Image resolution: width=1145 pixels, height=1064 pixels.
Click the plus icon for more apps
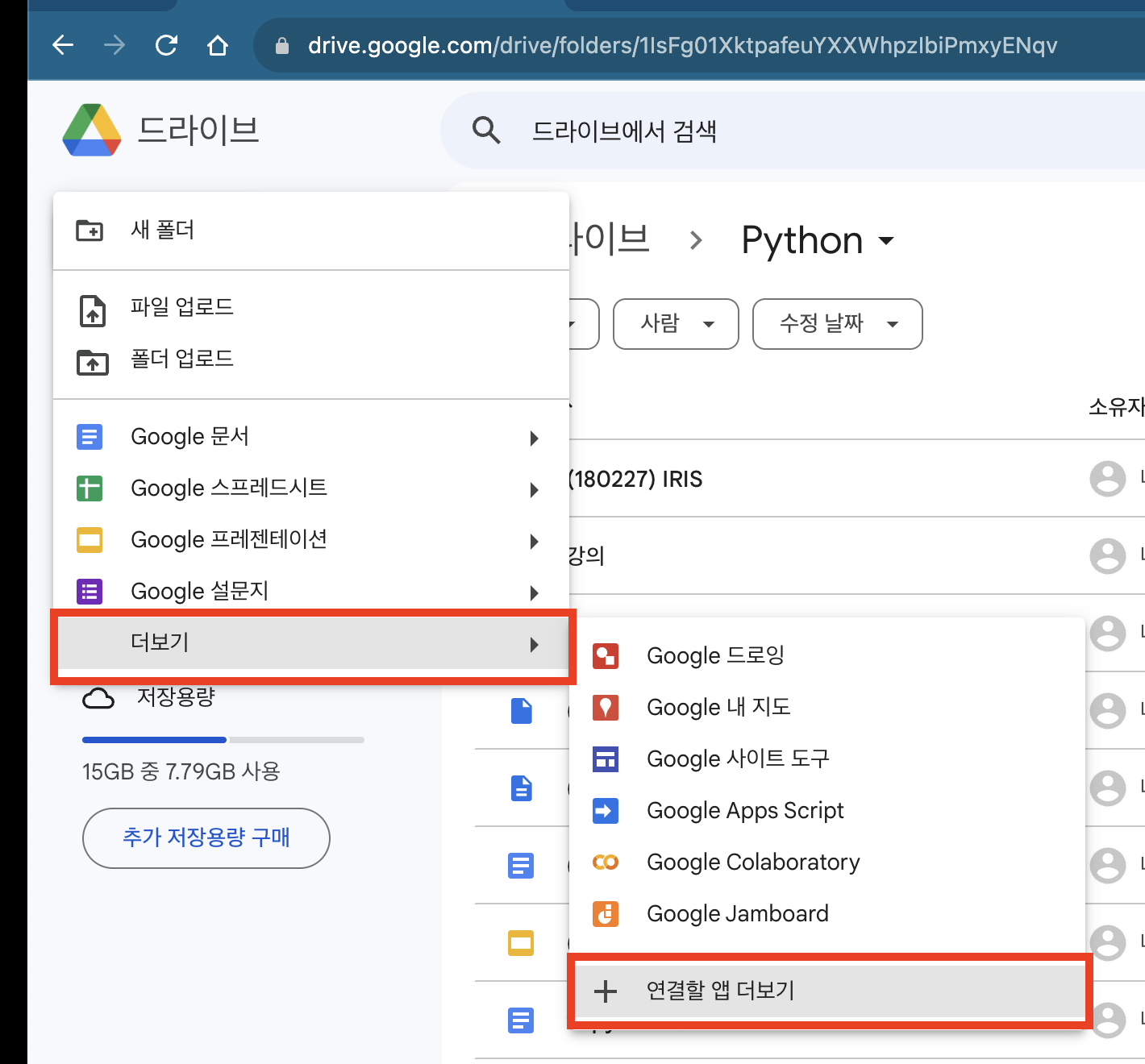click(606, 991)
